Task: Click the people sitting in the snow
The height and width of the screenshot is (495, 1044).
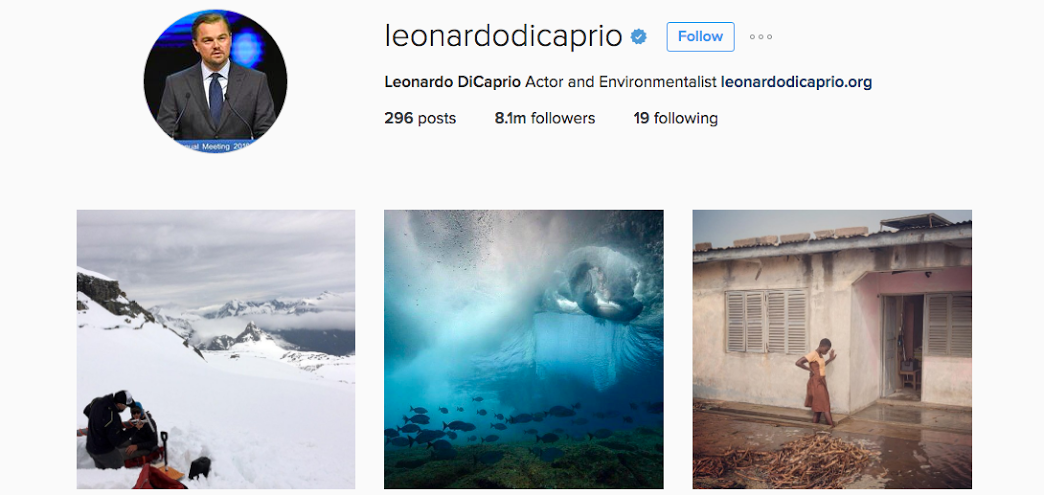Action: point(120,430)
